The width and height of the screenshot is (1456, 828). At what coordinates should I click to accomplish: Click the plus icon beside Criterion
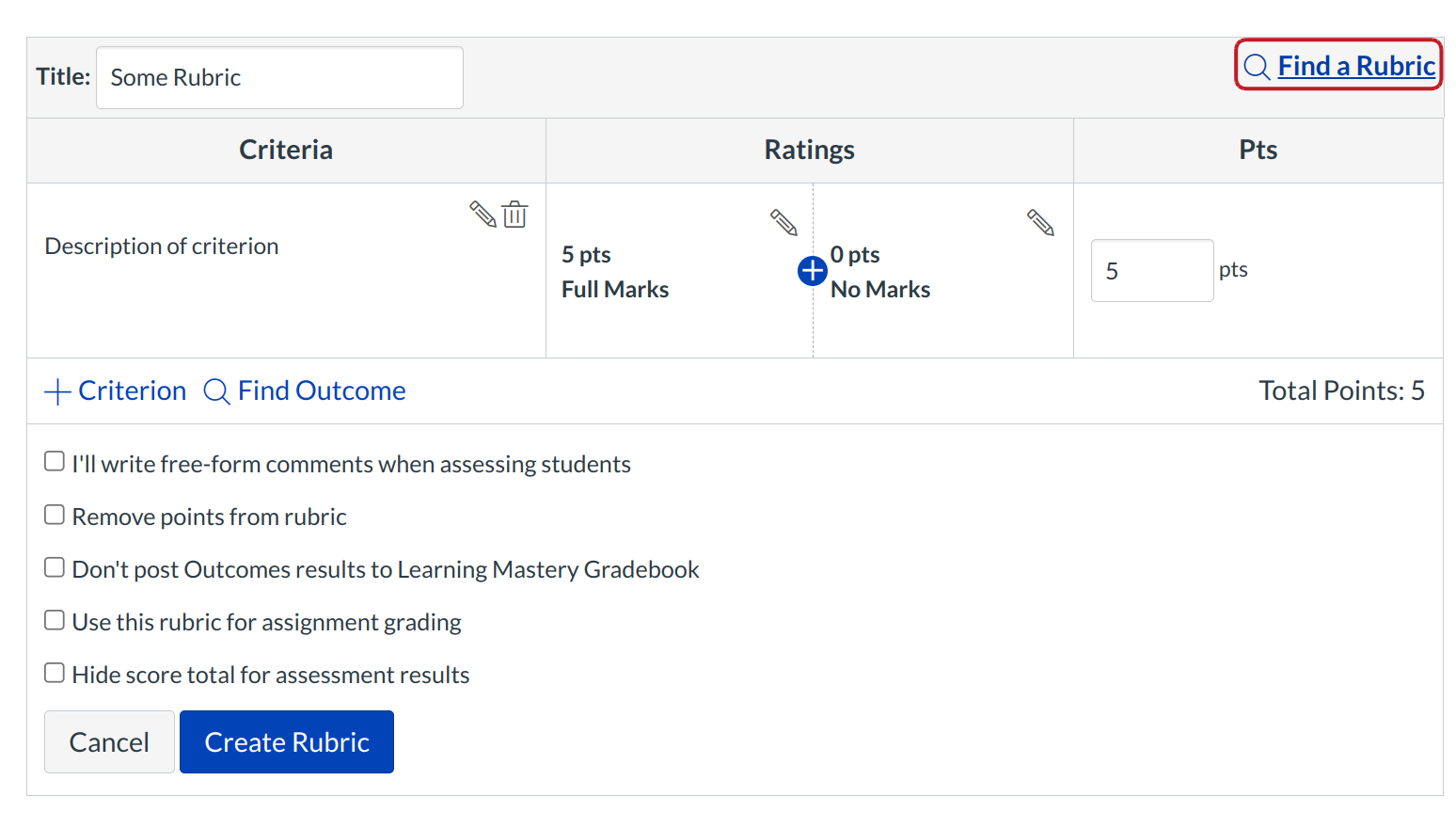tap(57, 391)
